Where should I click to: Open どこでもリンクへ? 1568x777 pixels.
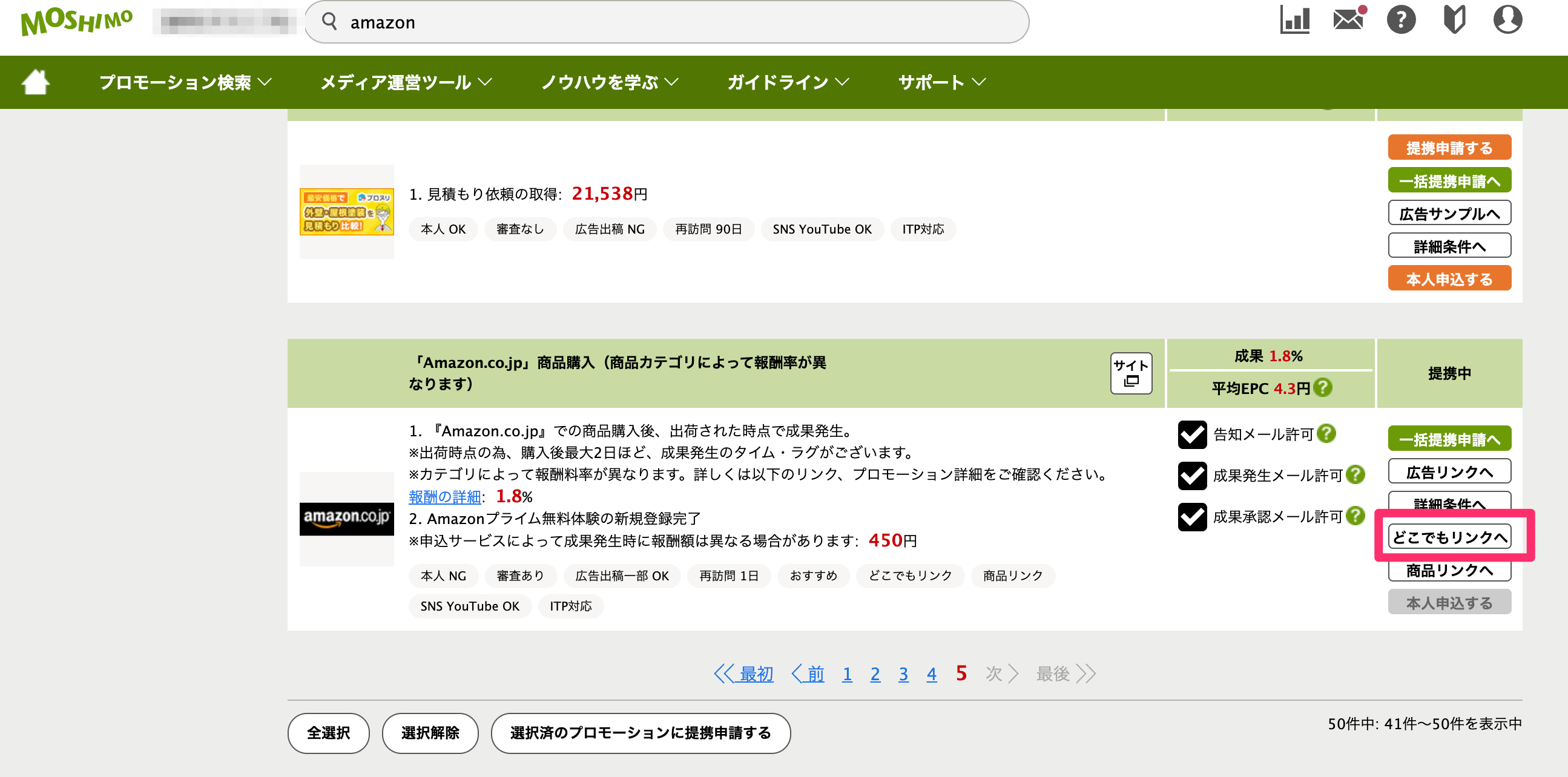pyautogui.click(x=1449, y=537)
